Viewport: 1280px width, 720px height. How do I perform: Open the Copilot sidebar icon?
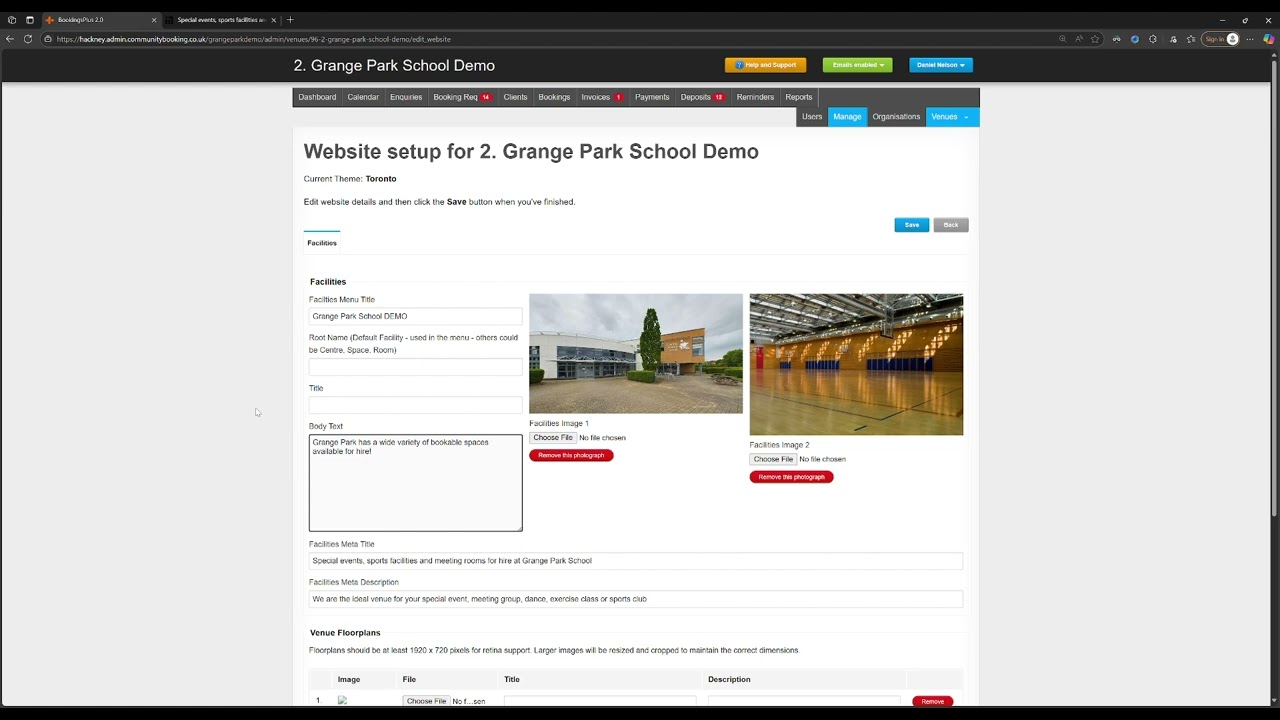pyautogui.click(x=1268, y=39)
